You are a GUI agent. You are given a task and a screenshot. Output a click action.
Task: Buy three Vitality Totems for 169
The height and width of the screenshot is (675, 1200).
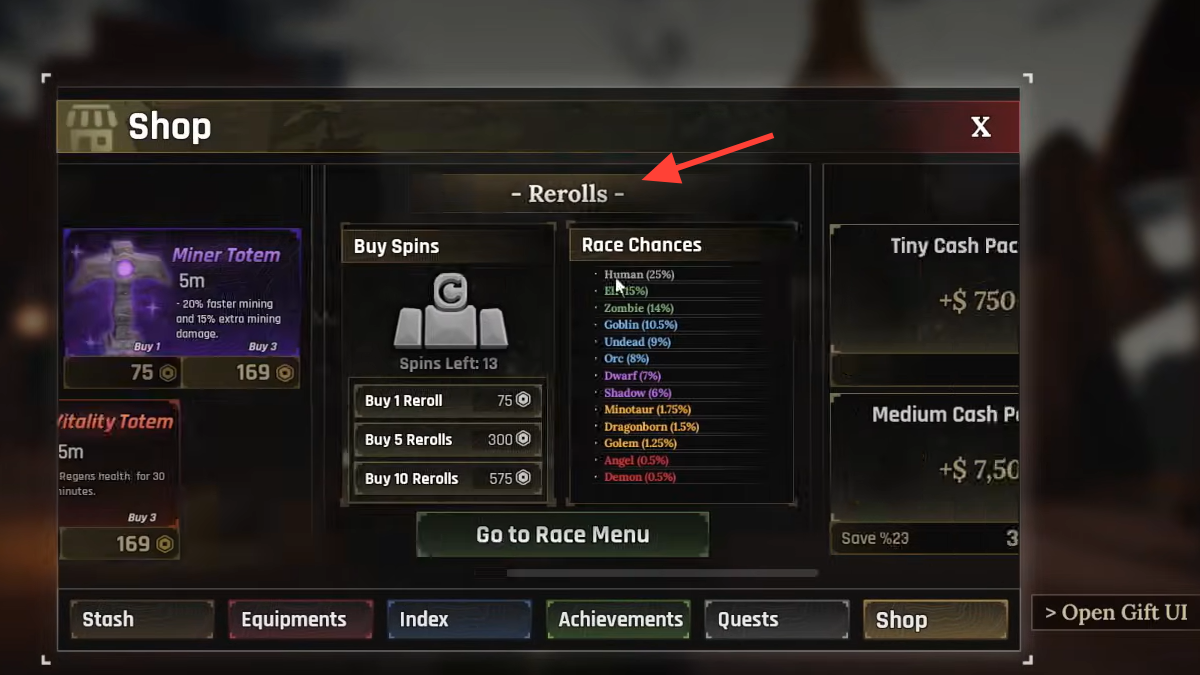click(x=120, y=544)
